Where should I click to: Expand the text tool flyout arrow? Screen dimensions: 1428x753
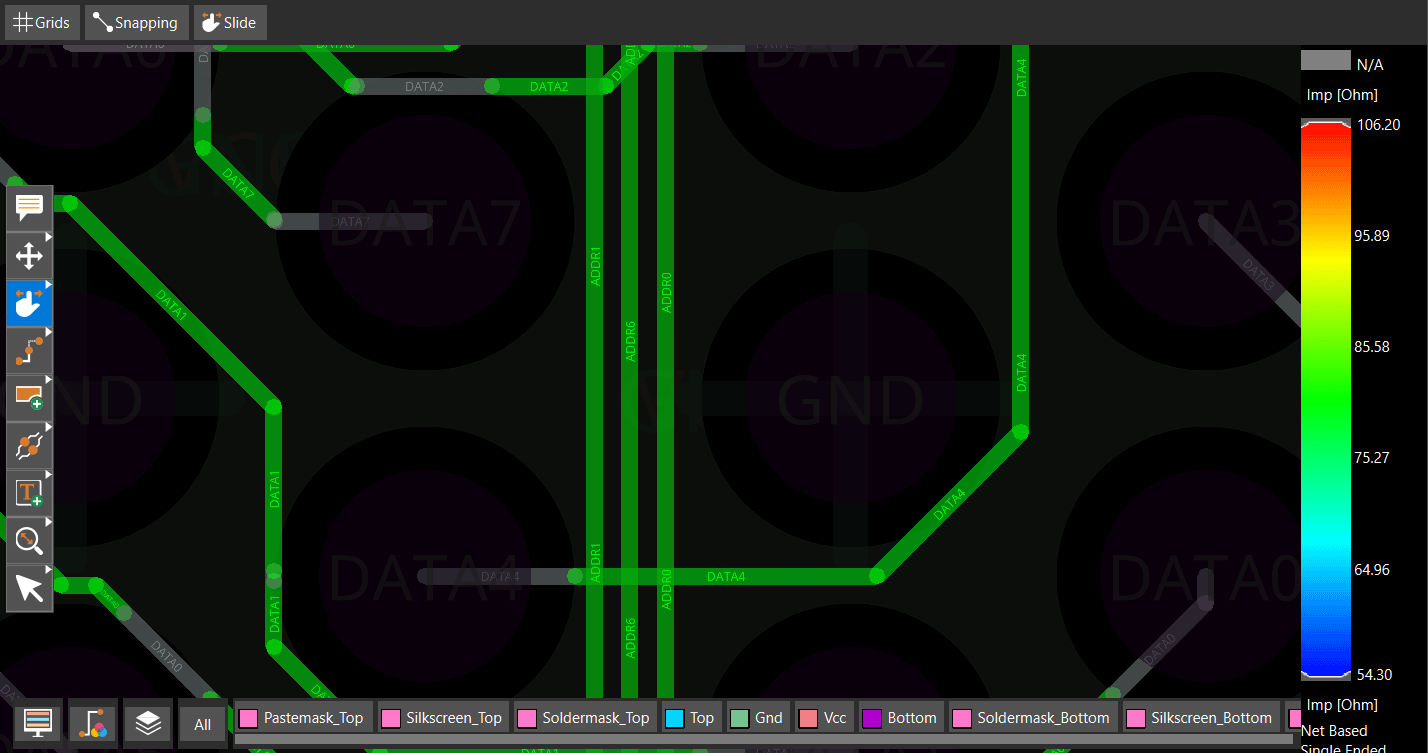click(x=48, y=475)
